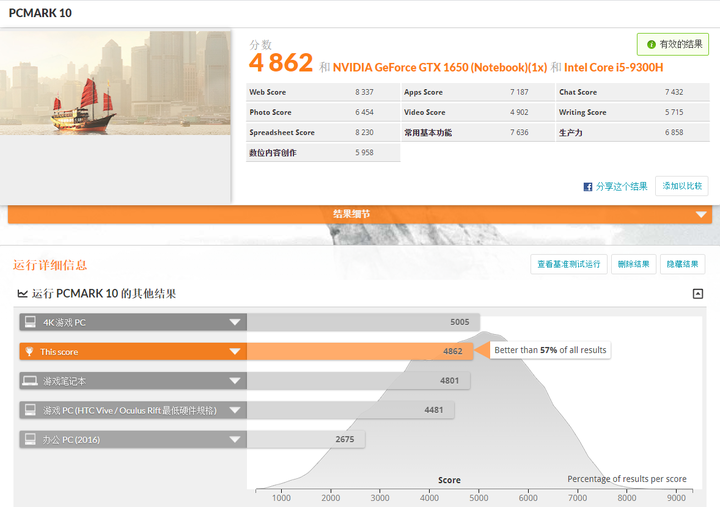Viewport: 720px width, 507px height.
Task: Click the Better than 57% tooltip
Action: 550,350
